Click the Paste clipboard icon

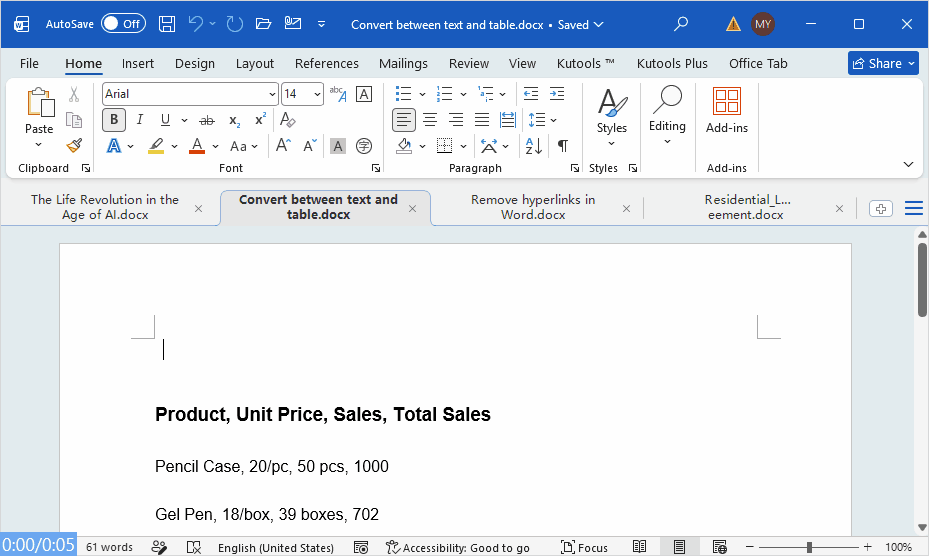tap(40, 102)
